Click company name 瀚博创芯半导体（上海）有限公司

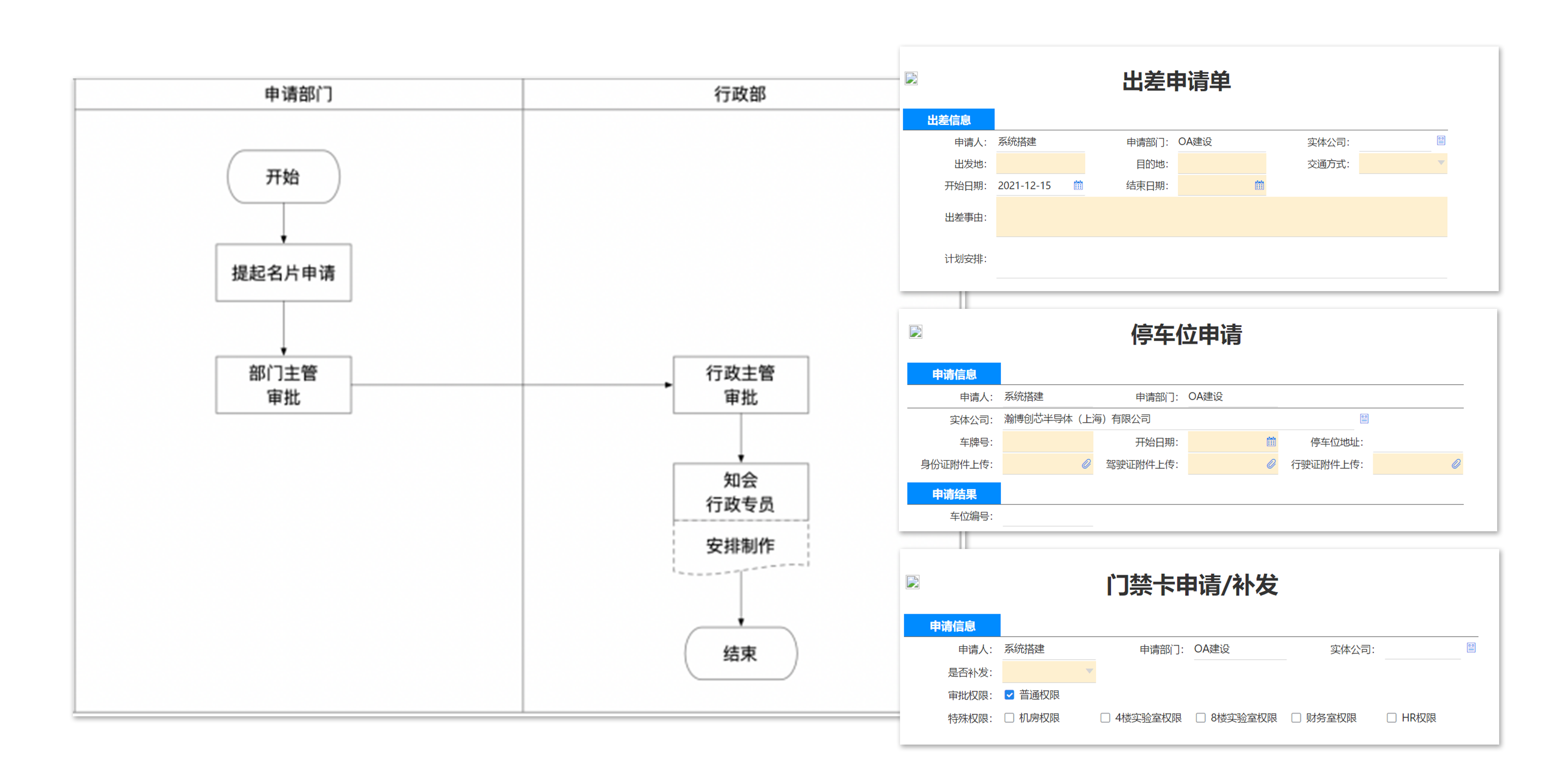[1077, 419]
